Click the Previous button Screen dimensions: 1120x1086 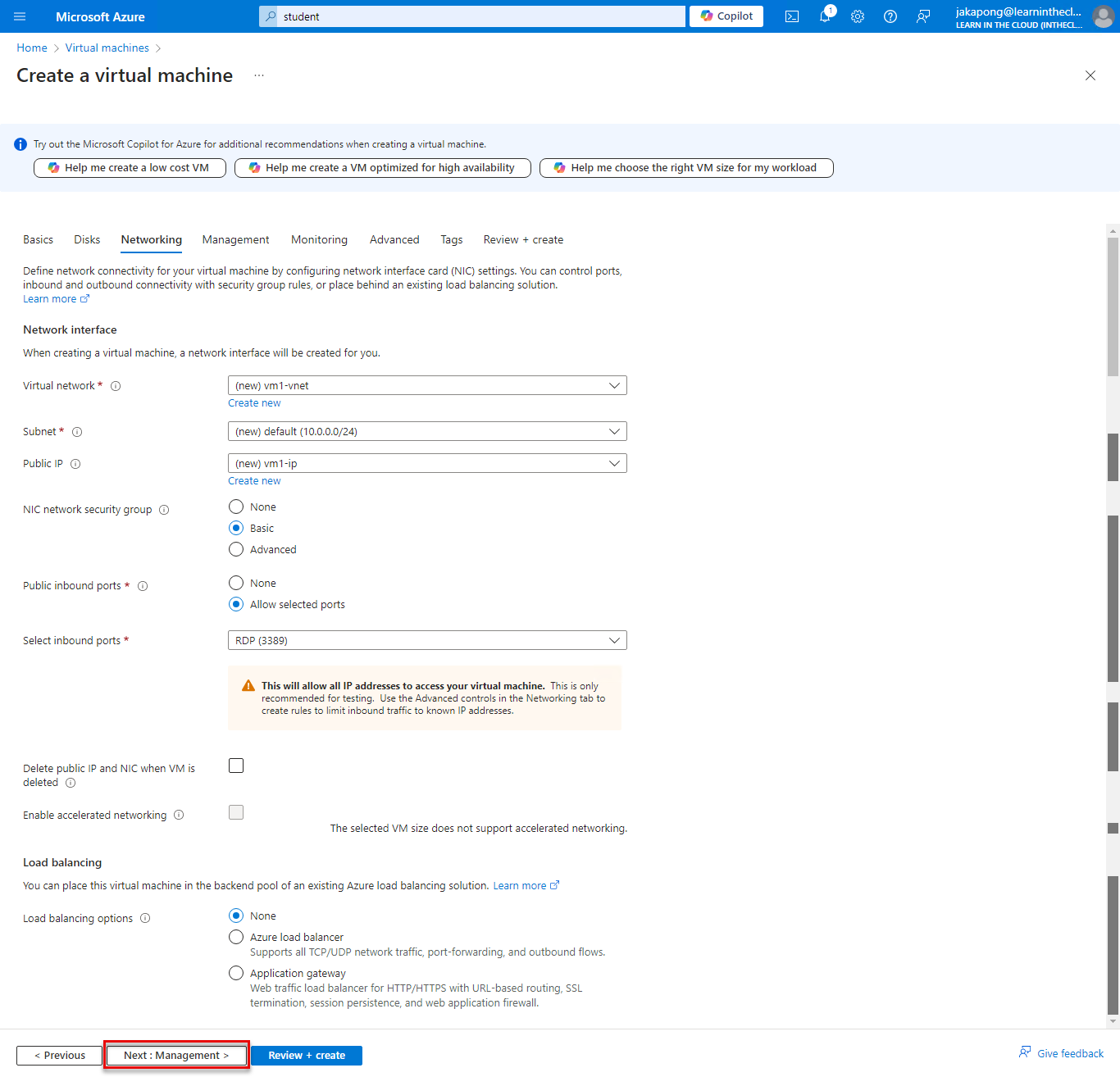pos(59,1056)
